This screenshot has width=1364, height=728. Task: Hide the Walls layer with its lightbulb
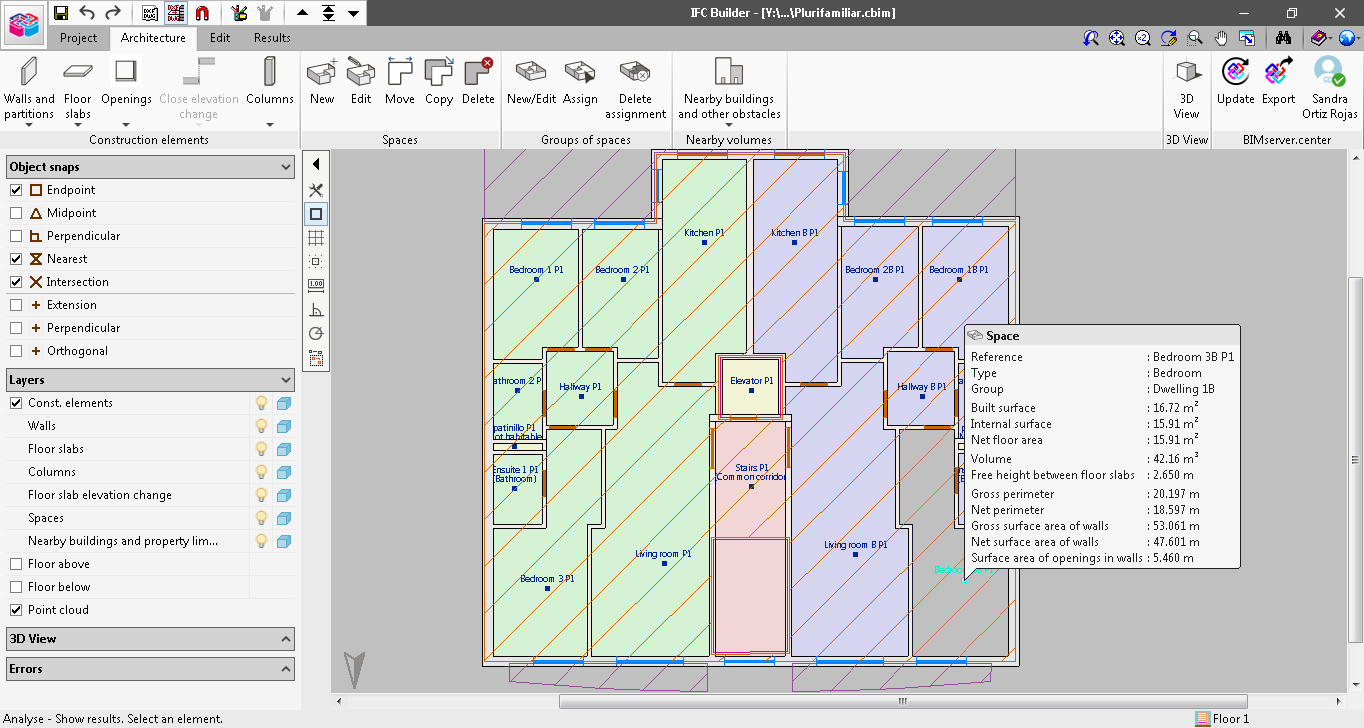pos(259,425)
